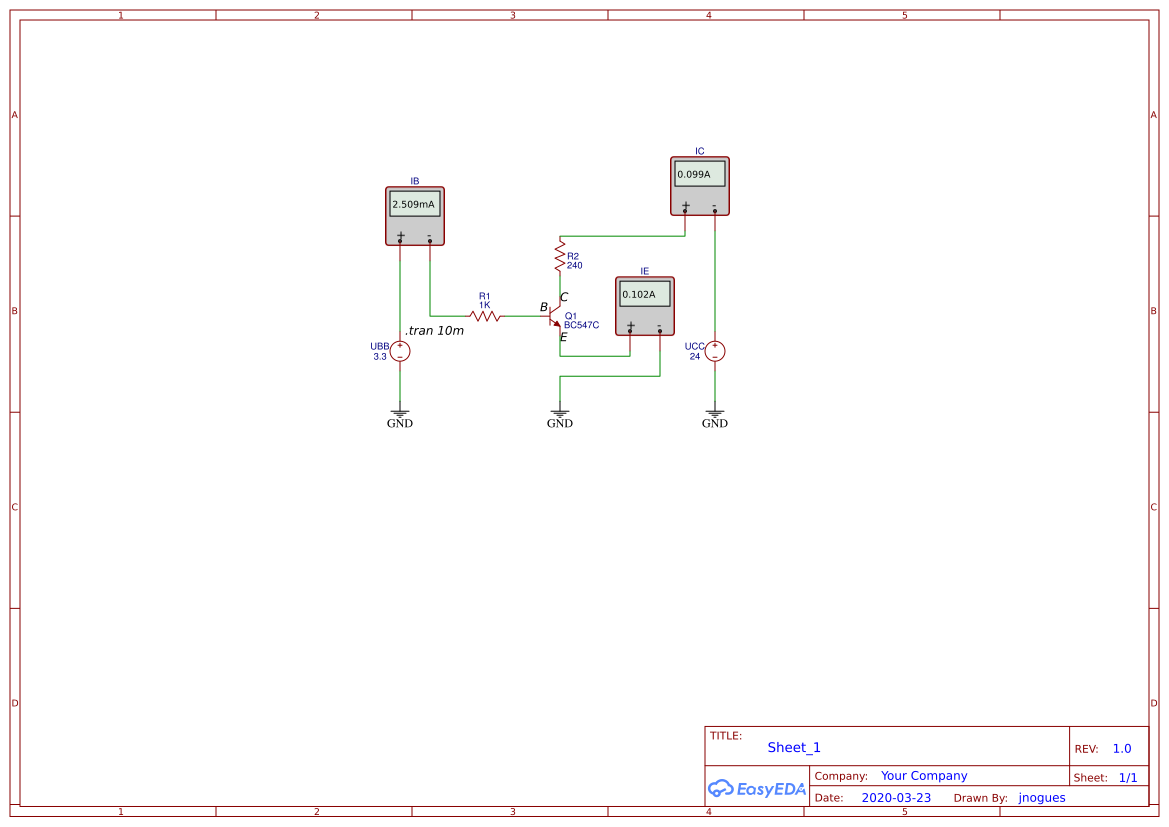Select the Your Company text
Screen dimensions: 1169x827
[x=923, y=775]
